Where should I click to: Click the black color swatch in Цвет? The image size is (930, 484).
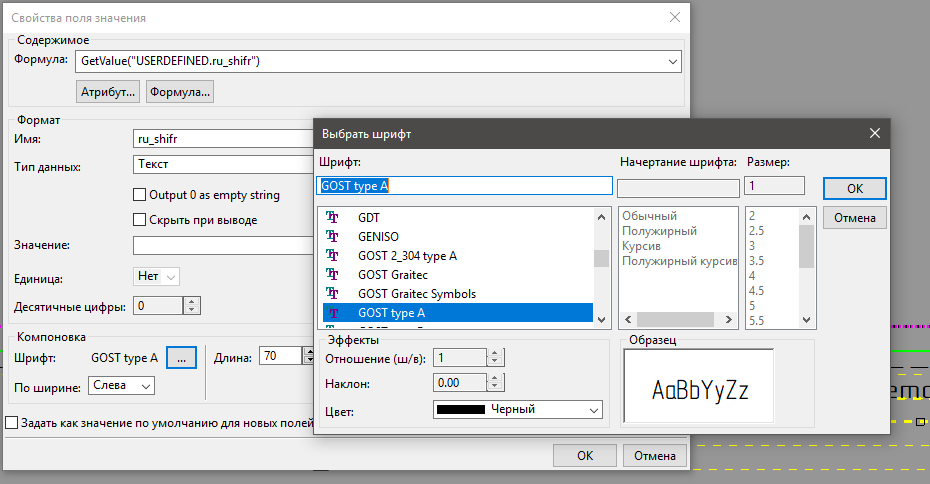[x=460, y=409]
